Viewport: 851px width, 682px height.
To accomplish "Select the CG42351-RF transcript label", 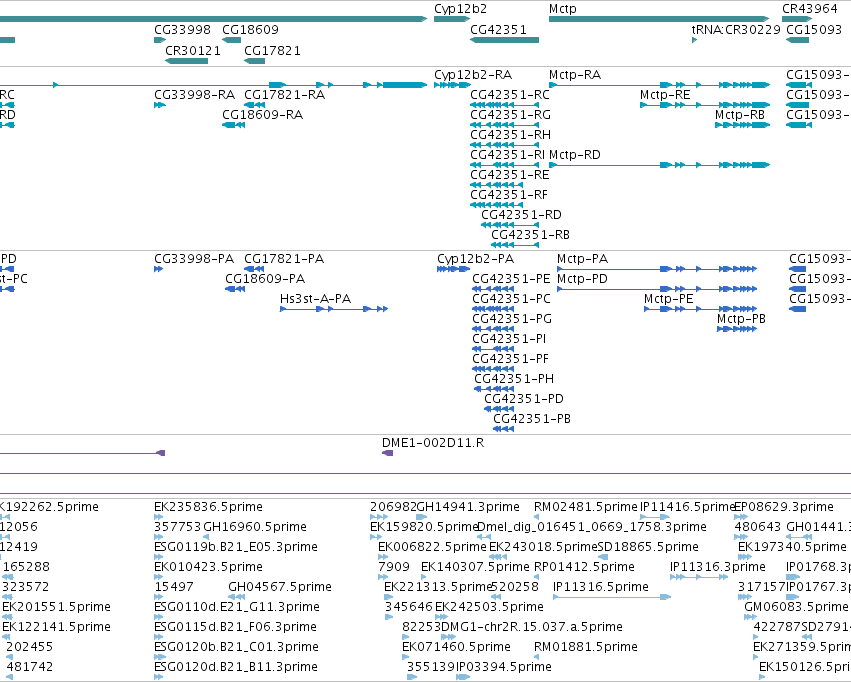I will tap(509, 195).
